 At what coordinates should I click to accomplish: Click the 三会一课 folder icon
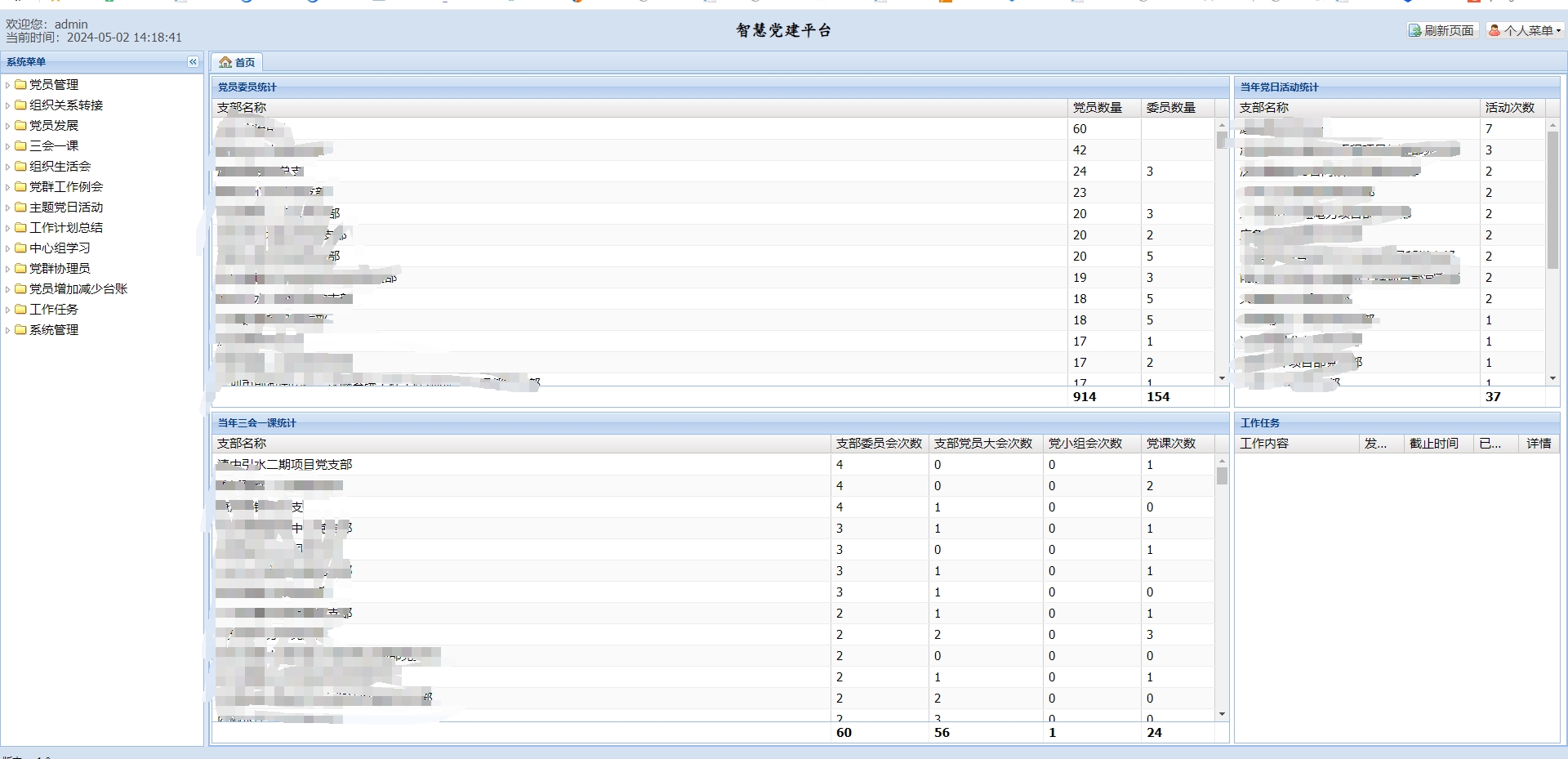(20, 145)
